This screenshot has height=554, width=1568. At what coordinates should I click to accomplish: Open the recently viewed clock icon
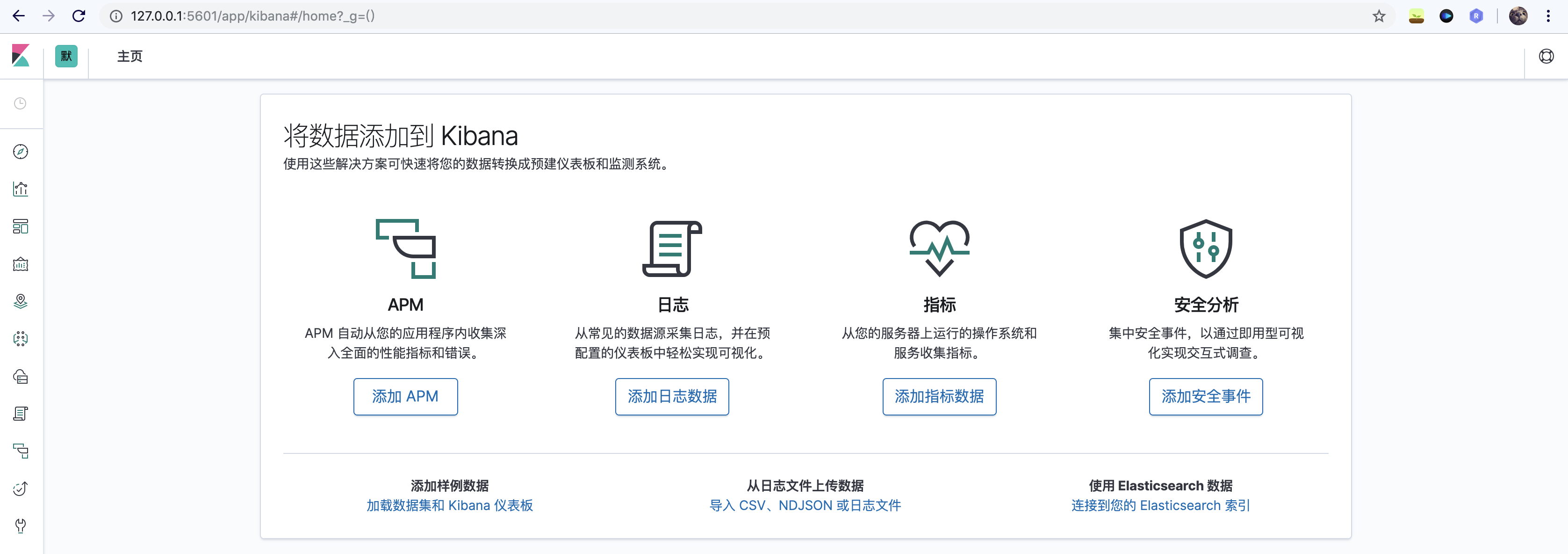click(20, 103)
